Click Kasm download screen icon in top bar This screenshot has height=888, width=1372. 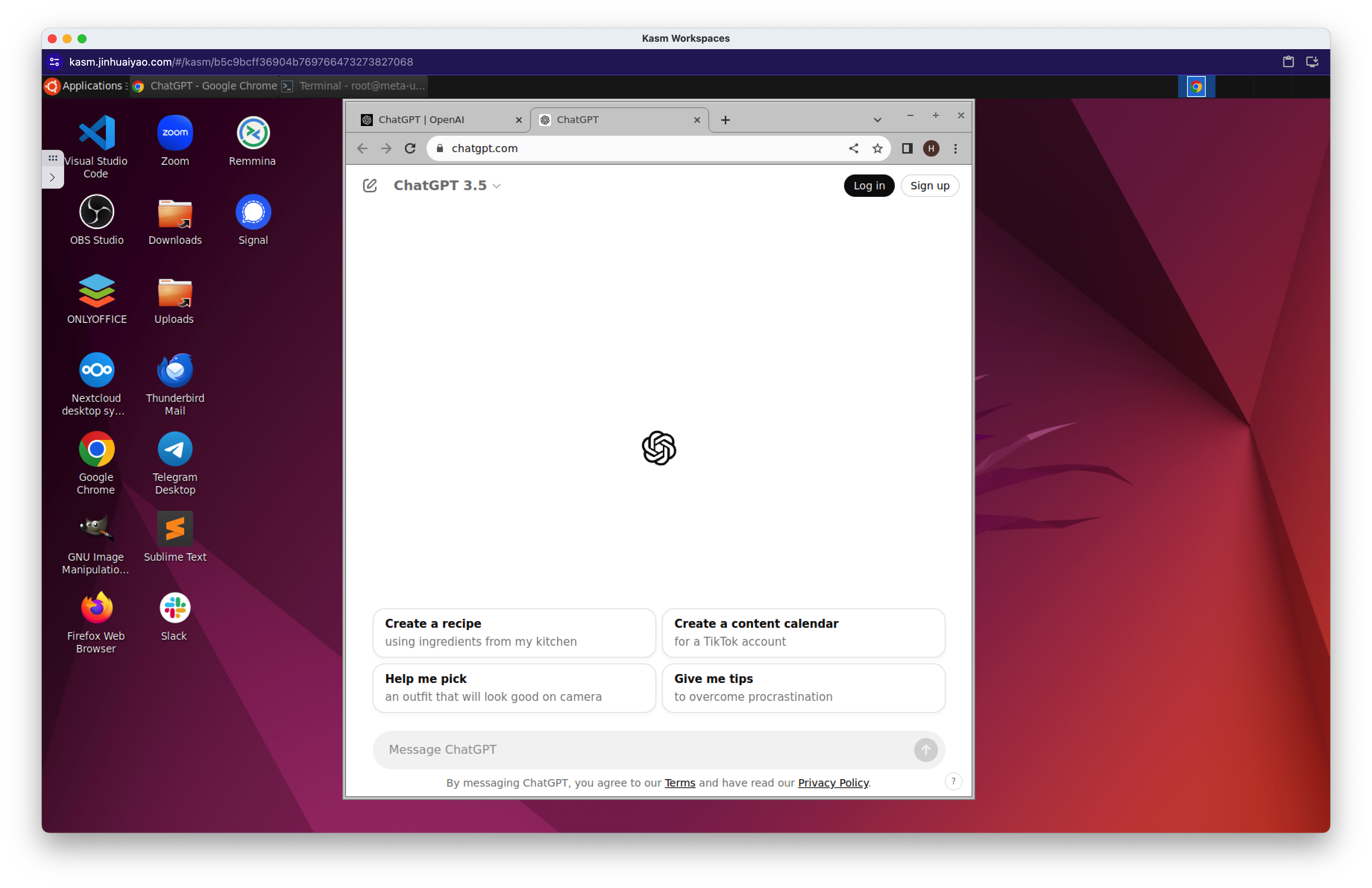[1312, 62]
